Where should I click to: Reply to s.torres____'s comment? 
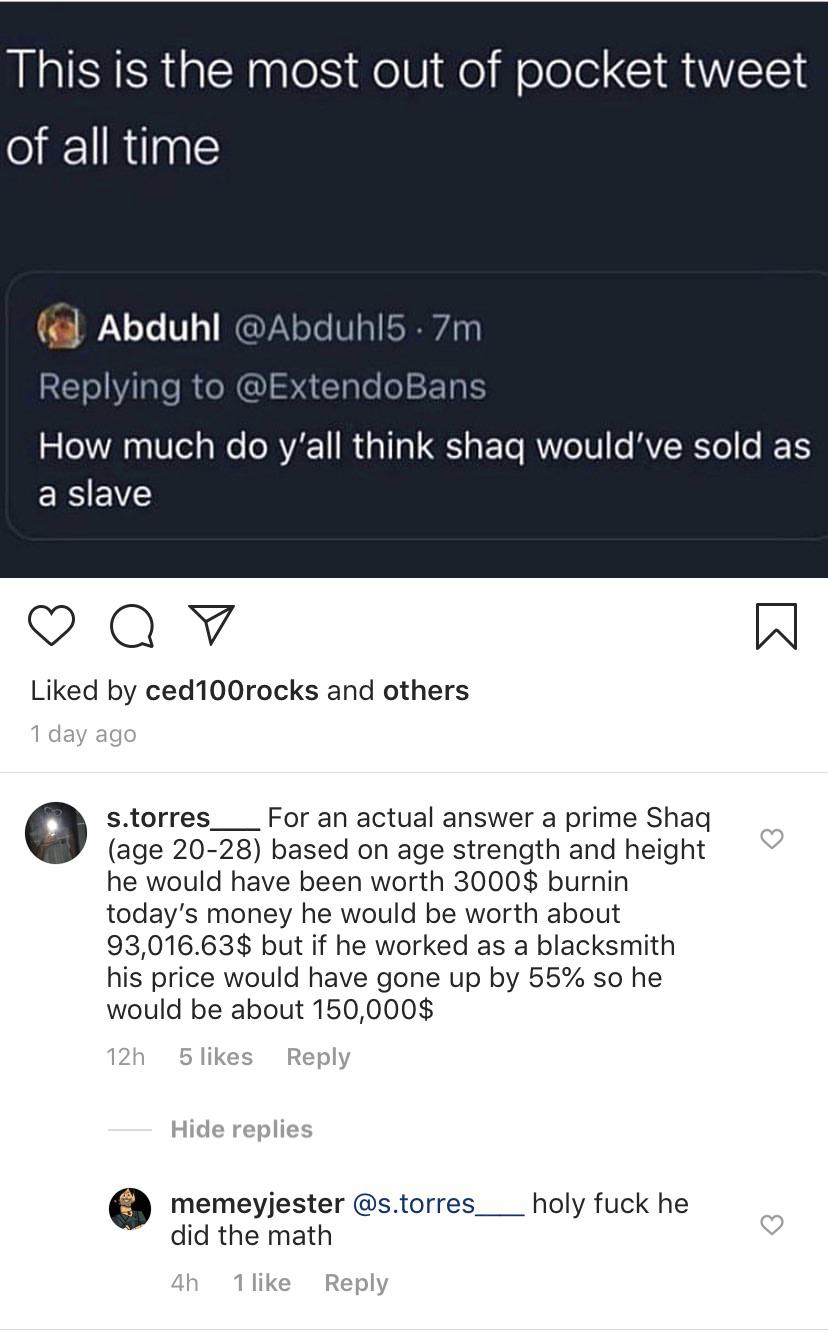pyautogui.click(x=318, y=1057)
